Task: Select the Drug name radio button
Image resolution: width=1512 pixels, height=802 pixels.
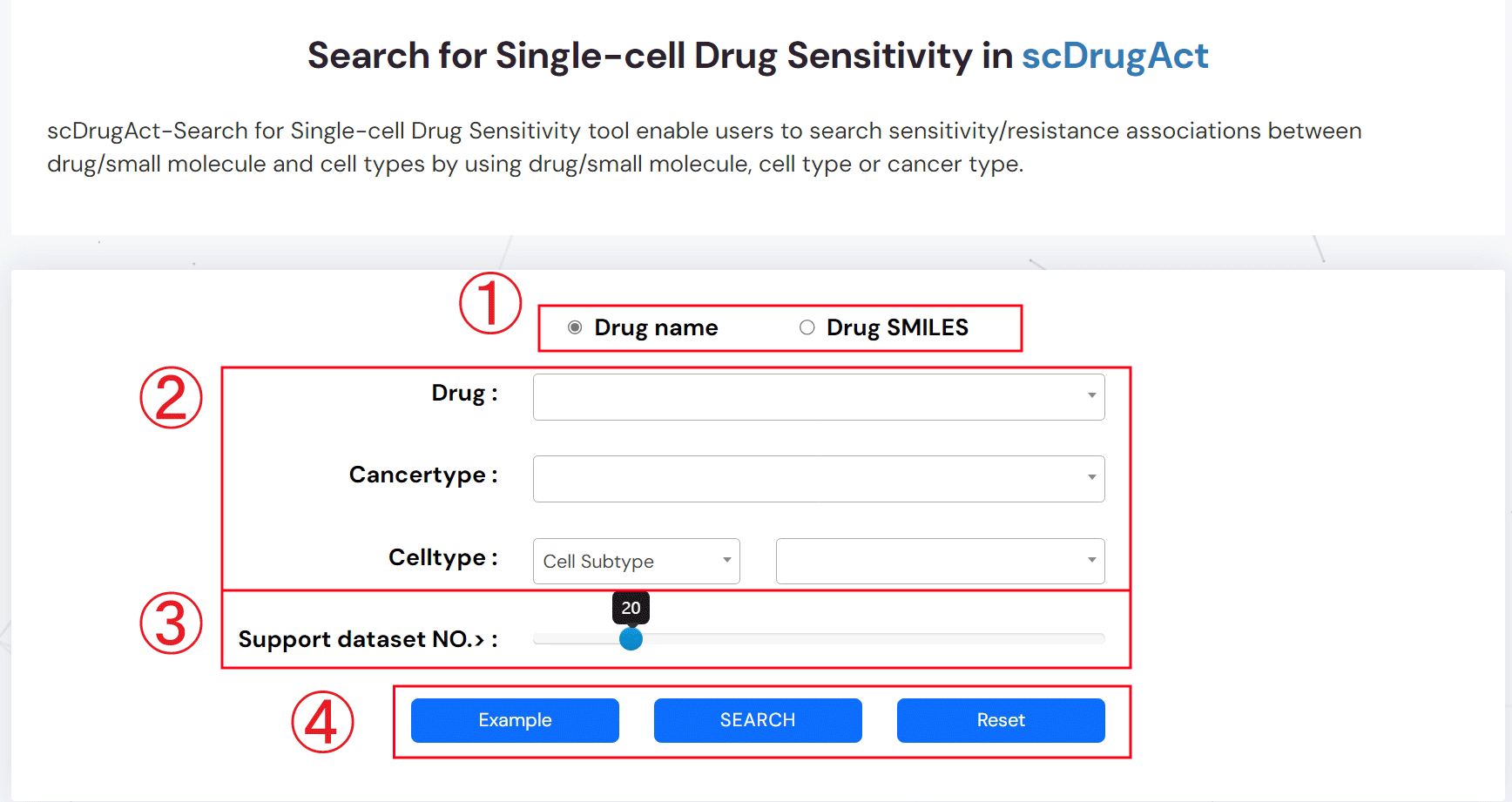Action: pos(575,327)
